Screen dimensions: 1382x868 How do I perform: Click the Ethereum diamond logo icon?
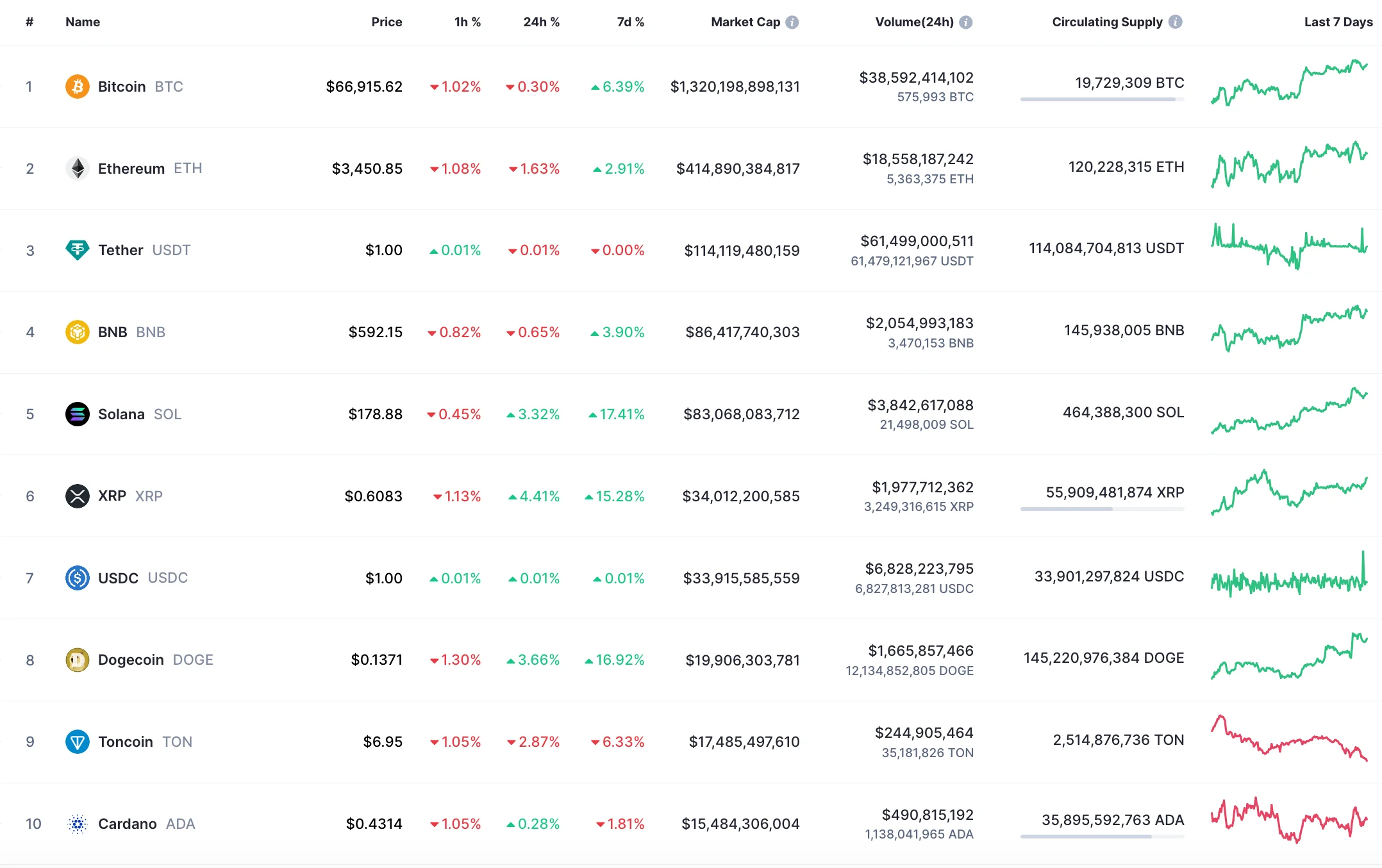click(78, 169)
